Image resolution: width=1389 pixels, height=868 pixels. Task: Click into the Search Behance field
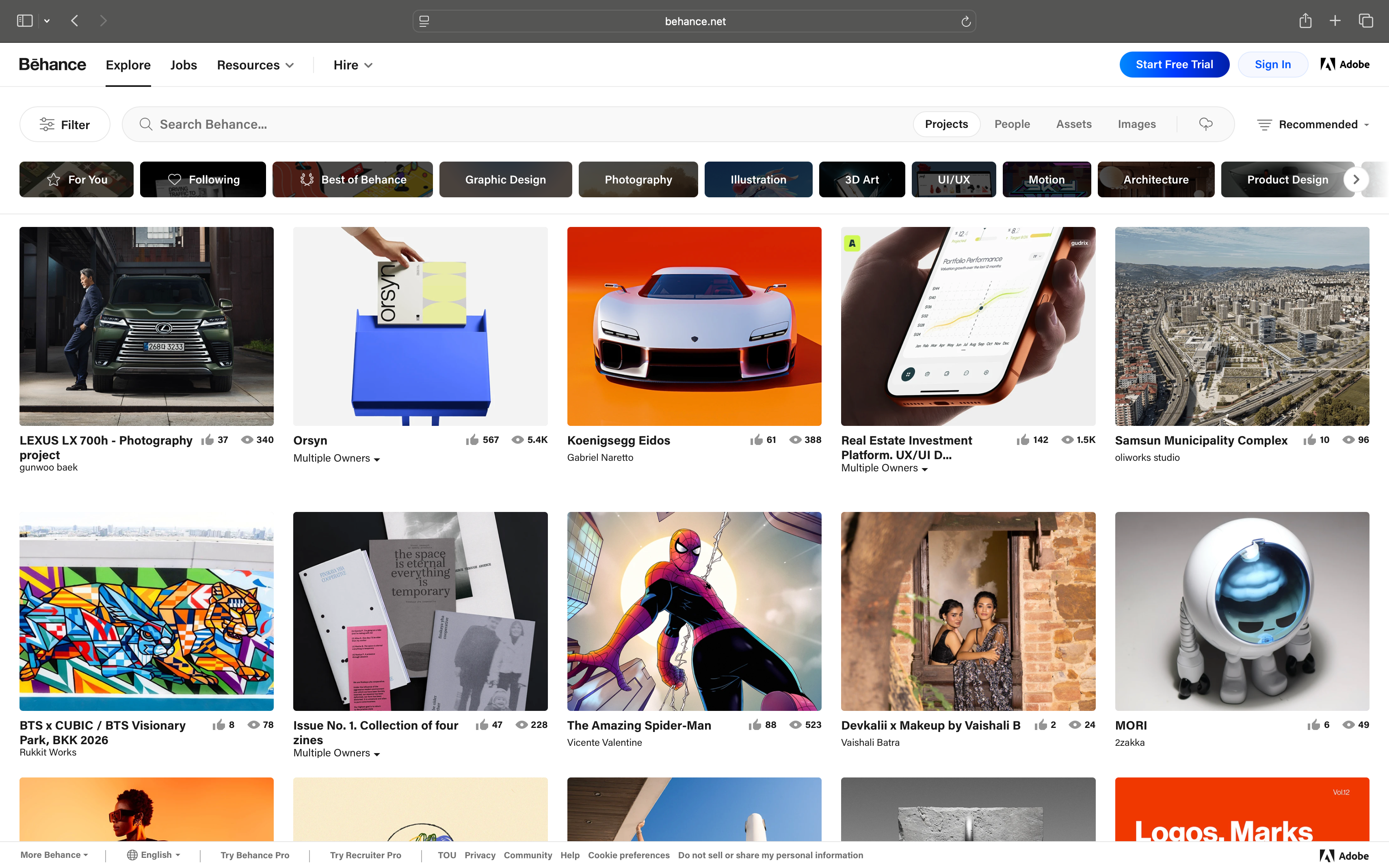517,124
